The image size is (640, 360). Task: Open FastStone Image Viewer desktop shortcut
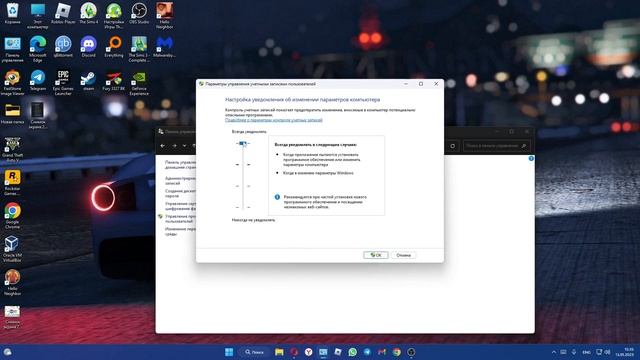pos(12,83)
